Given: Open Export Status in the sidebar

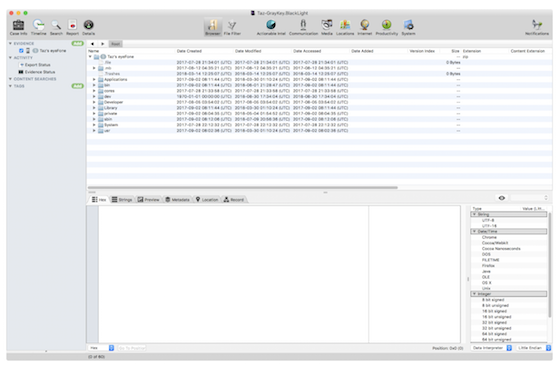Looking at the screenshot, I should coord(35,65).
